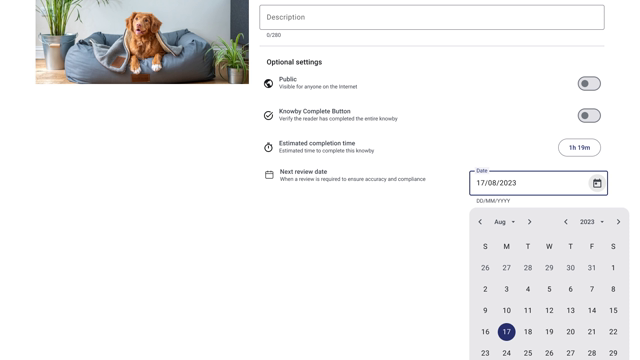The height and width of the screenshot is (360, 640).
Task: Click the dog on bed cover image
Action: (142, 42)
